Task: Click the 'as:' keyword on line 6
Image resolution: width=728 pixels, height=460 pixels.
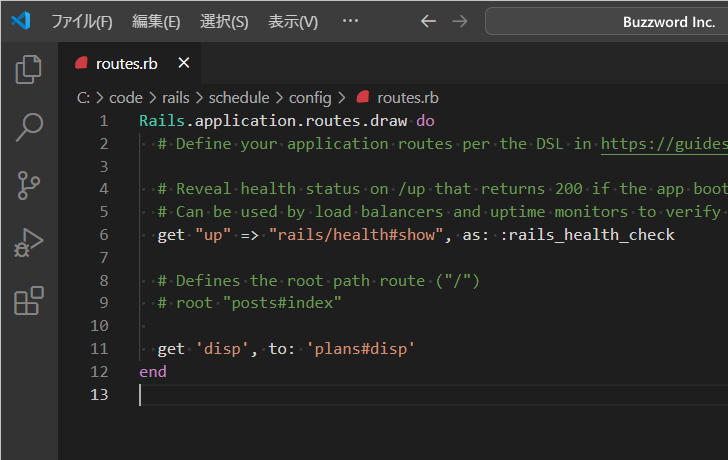Action: tap(476, 235)
